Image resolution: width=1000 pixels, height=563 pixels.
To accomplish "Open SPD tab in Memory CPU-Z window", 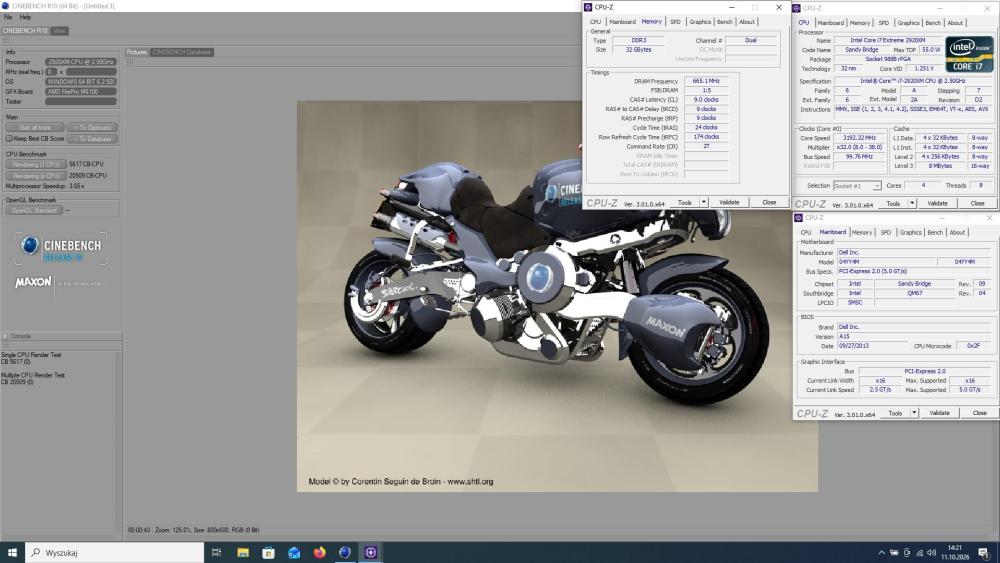I will [675, 22].
